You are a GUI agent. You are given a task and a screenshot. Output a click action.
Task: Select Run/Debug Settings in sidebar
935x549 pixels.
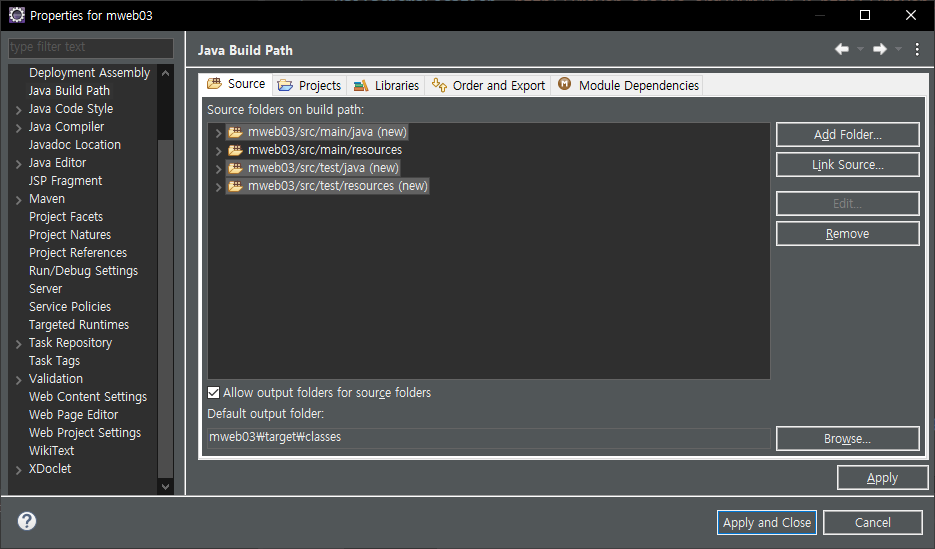pyautogui.click(x=83, y=271)
